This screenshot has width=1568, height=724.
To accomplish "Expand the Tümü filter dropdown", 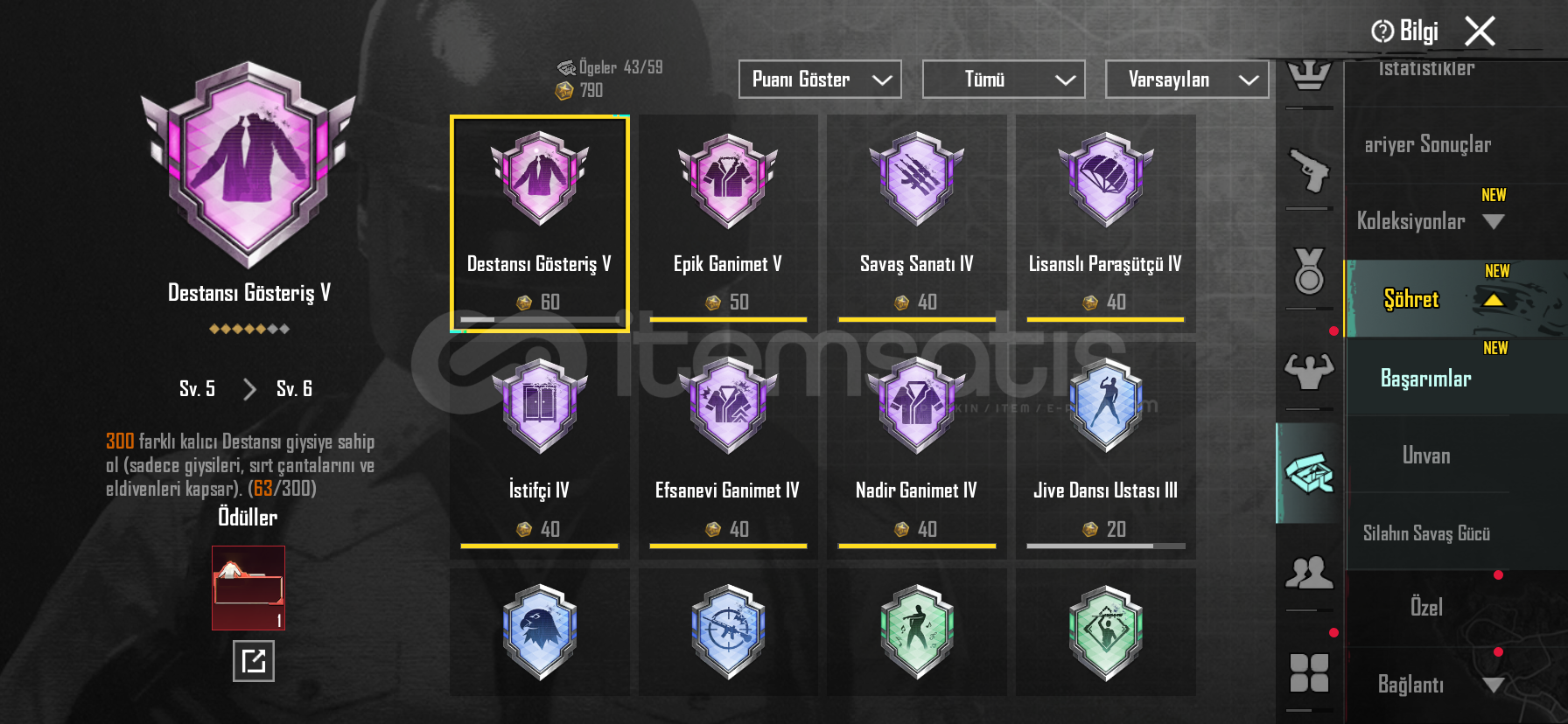I will [x=1004, y=80].
